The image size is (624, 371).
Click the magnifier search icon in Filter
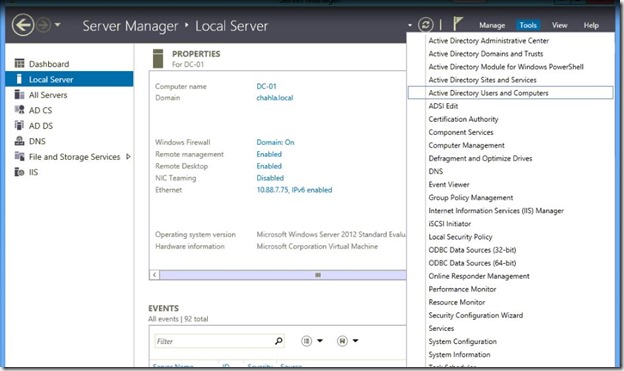(x=279, y=341)
